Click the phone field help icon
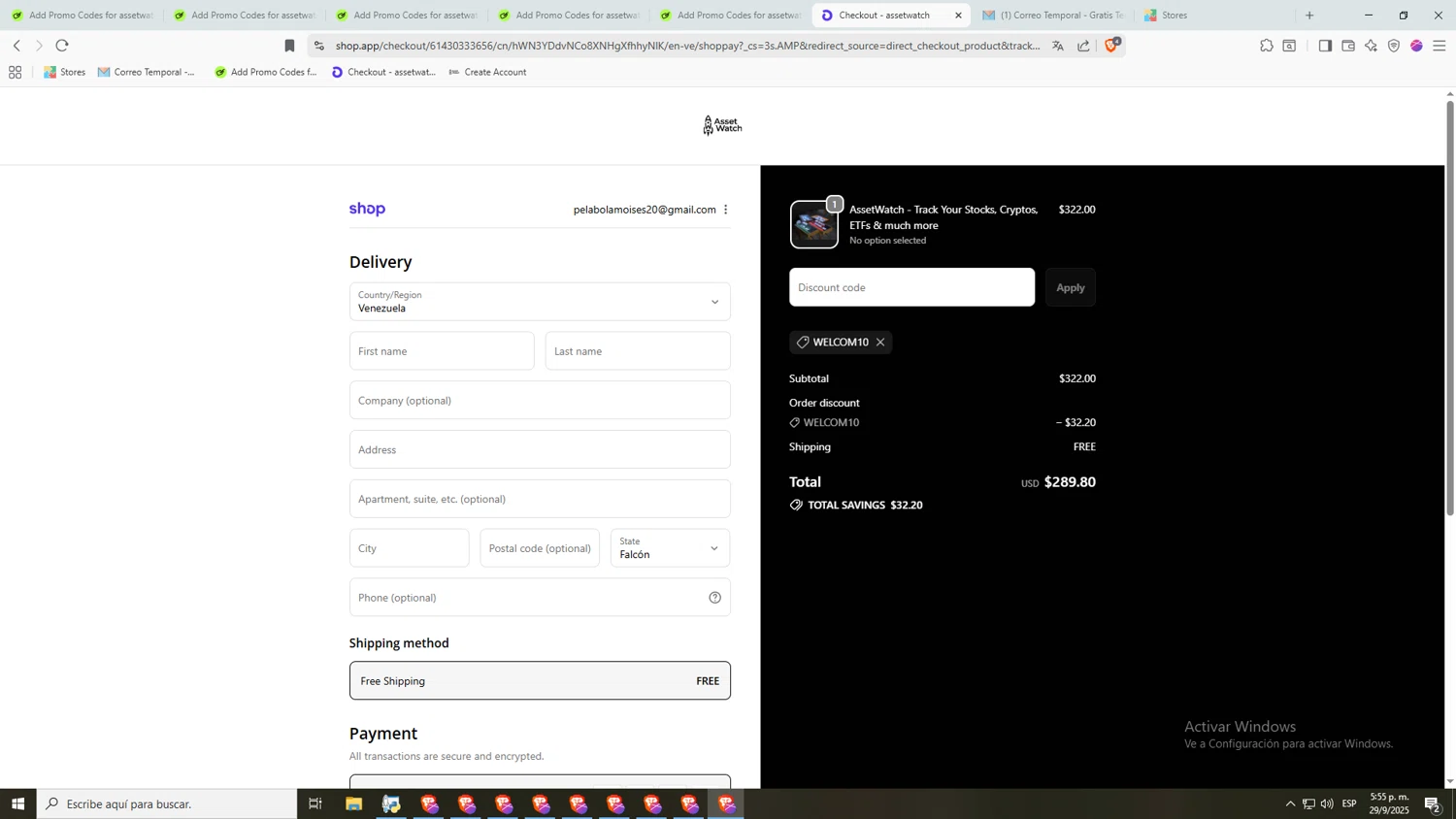This screenshot has width=1456, height=819. (x=714, y=598)
